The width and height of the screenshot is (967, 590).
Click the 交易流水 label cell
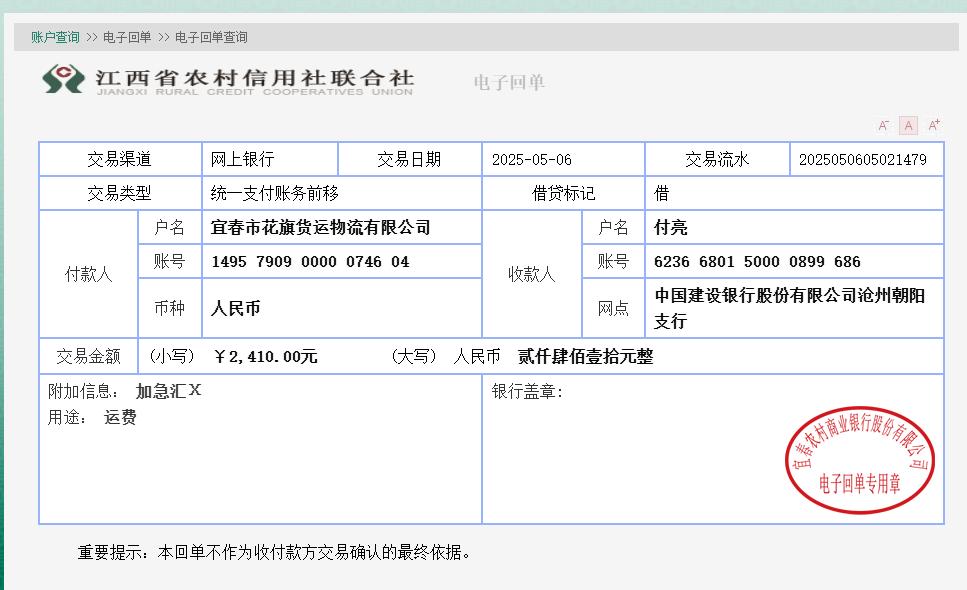click(717, 160)
